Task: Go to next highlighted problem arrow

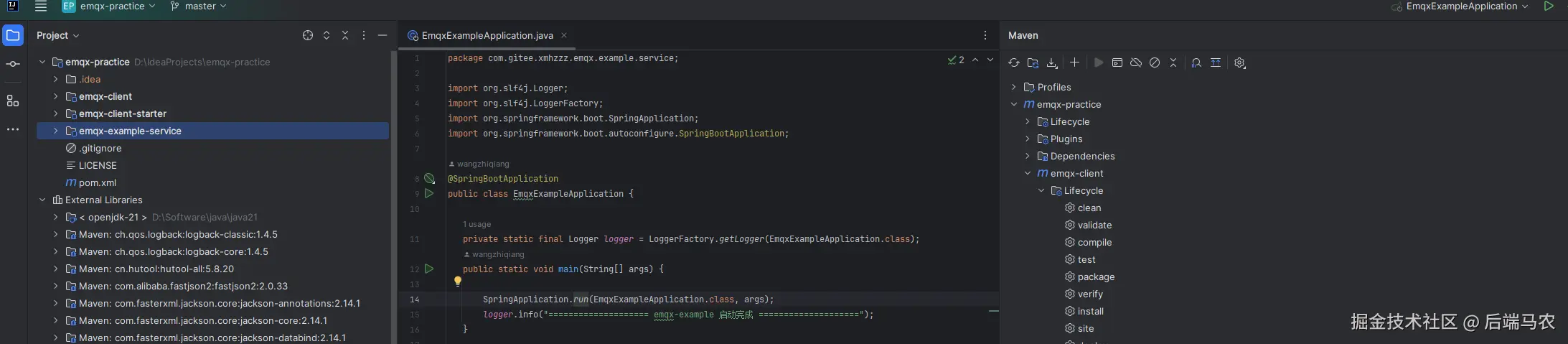Action: [990, 60]
